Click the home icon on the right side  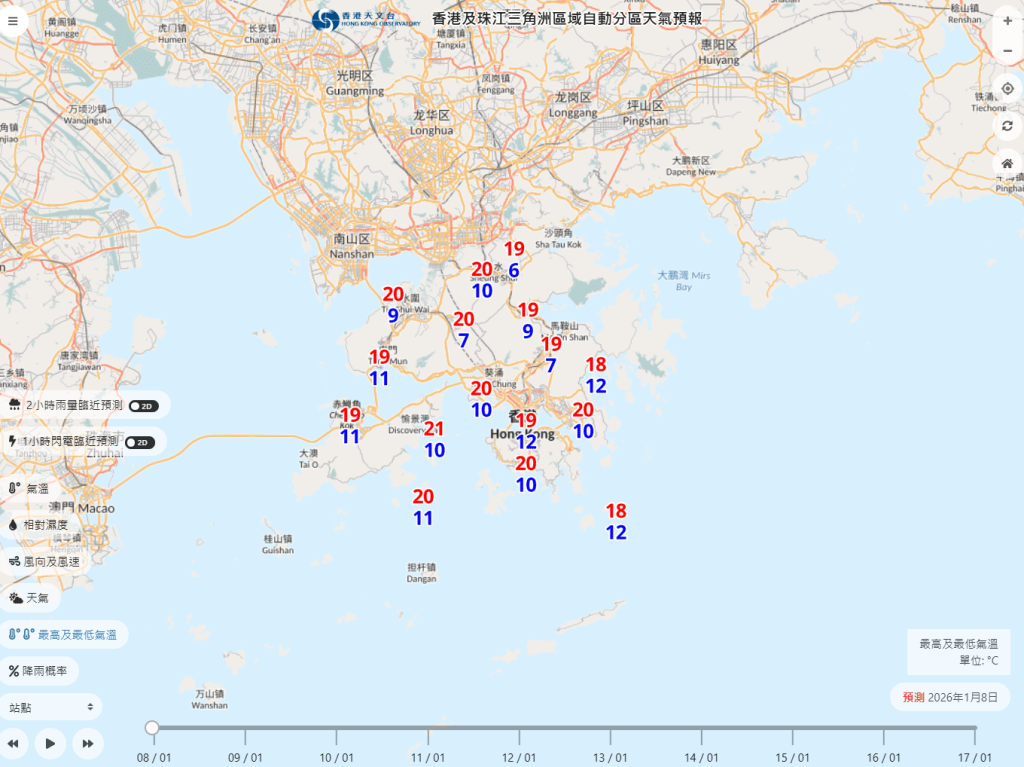coord(1008,162)
